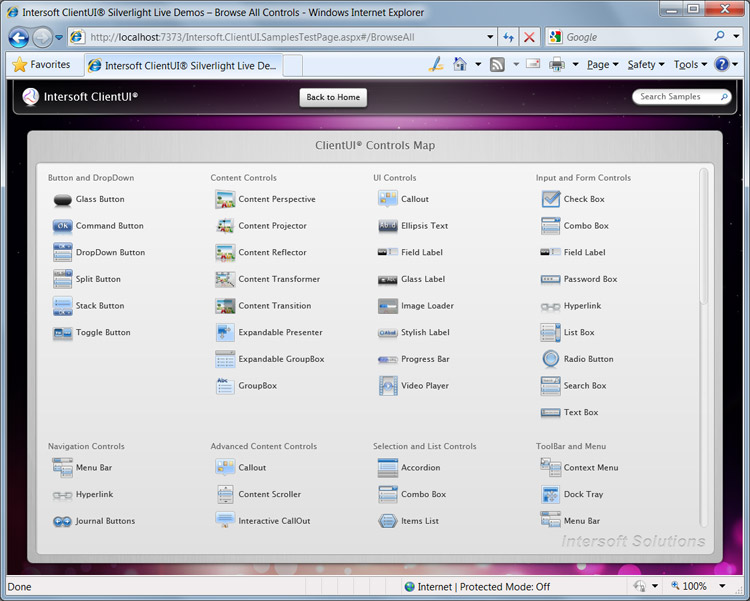Open the Safety menu dropdown
750x601 pixels.
[x=646, y=64]
